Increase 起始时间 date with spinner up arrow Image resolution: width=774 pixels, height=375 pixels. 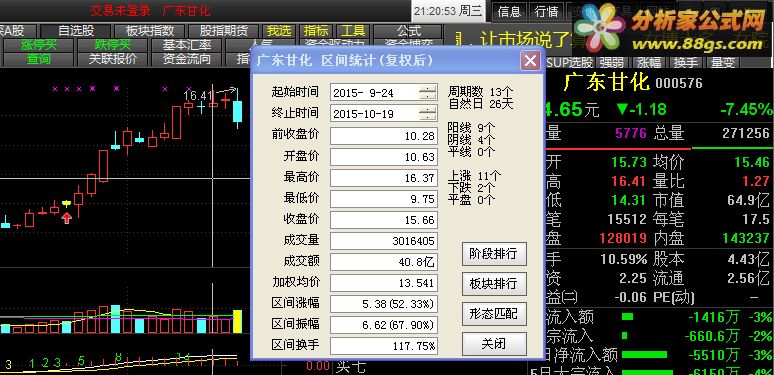428,88
